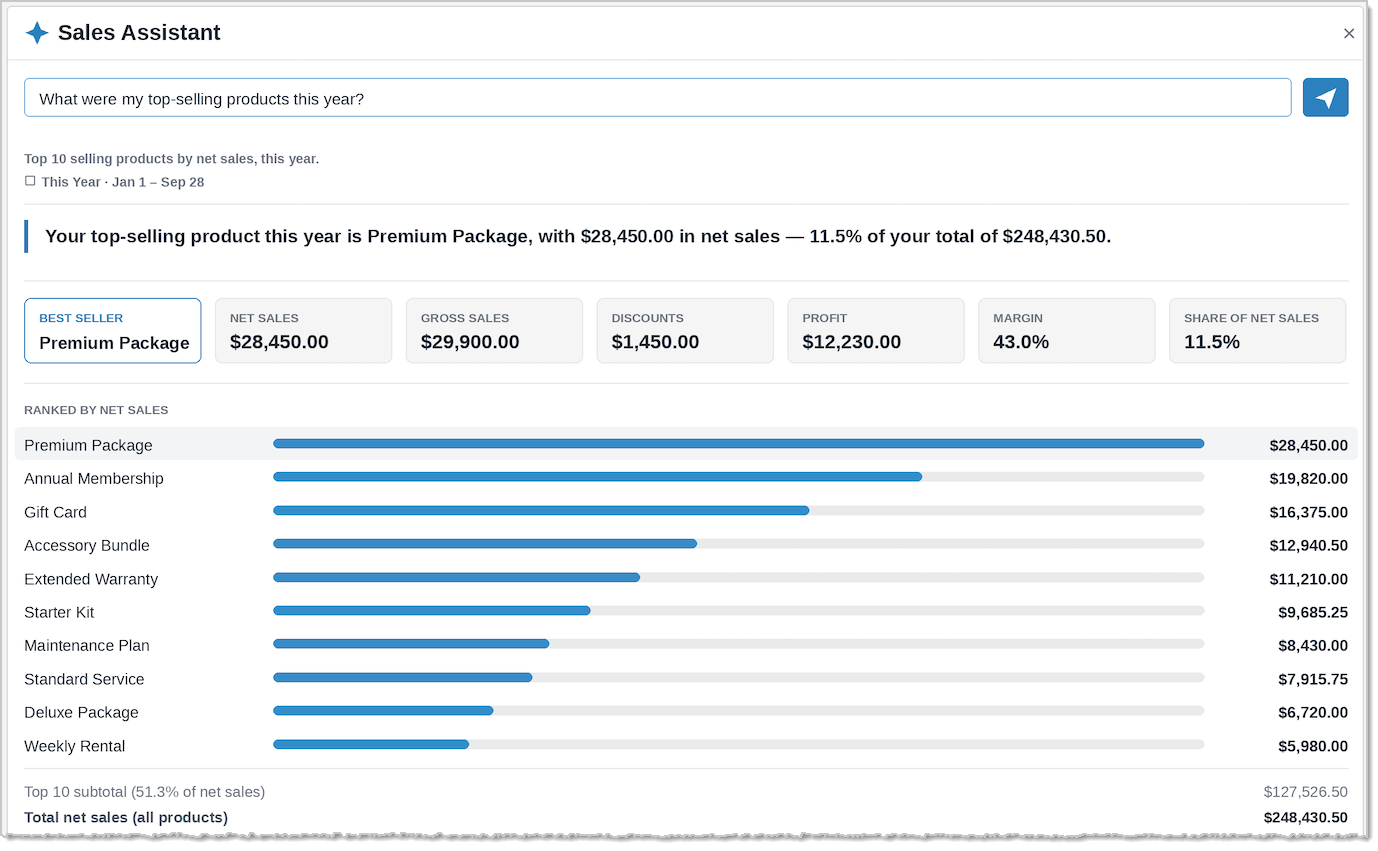Screen dimensions: 1378x851
Task: Click the Top 10 selling products description
Action: click(172, 159)
